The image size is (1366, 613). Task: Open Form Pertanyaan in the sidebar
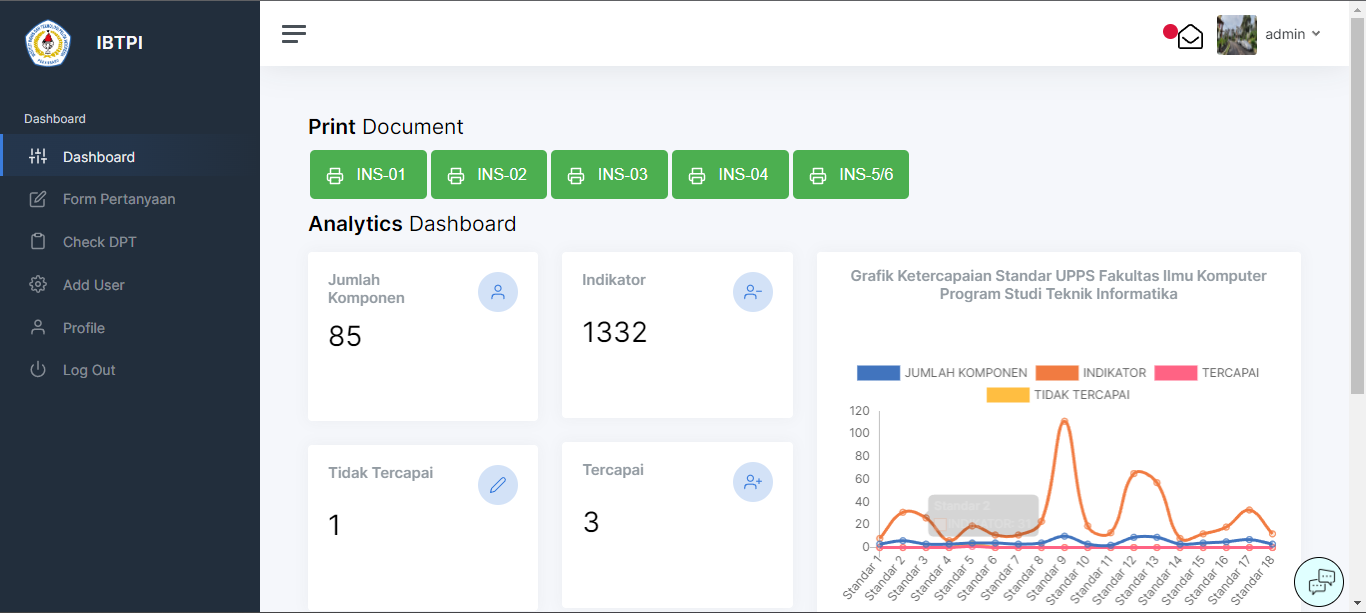click(118, 199)
